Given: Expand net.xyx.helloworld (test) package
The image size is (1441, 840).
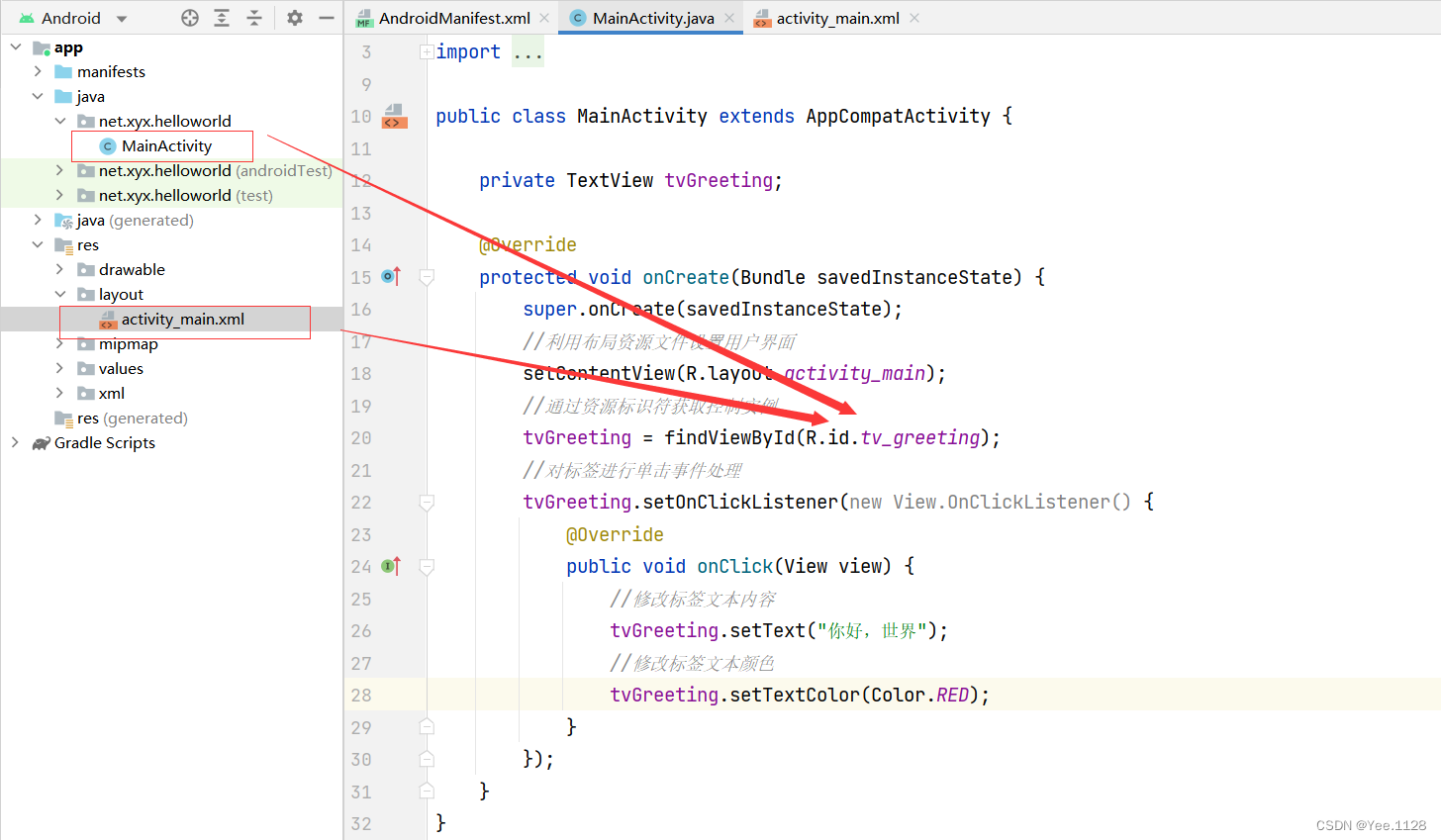Looking at the screenshot, I should coord(59,195).
